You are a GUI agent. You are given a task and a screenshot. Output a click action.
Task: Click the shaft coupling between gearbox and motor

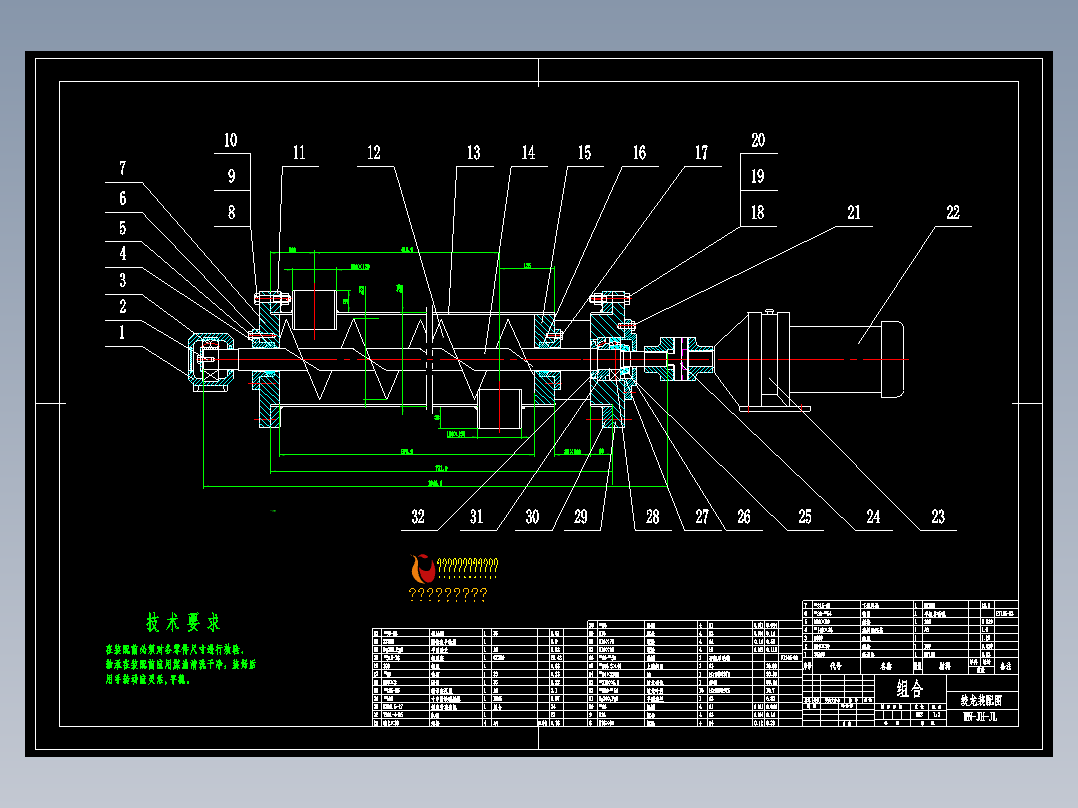[680, 358]
